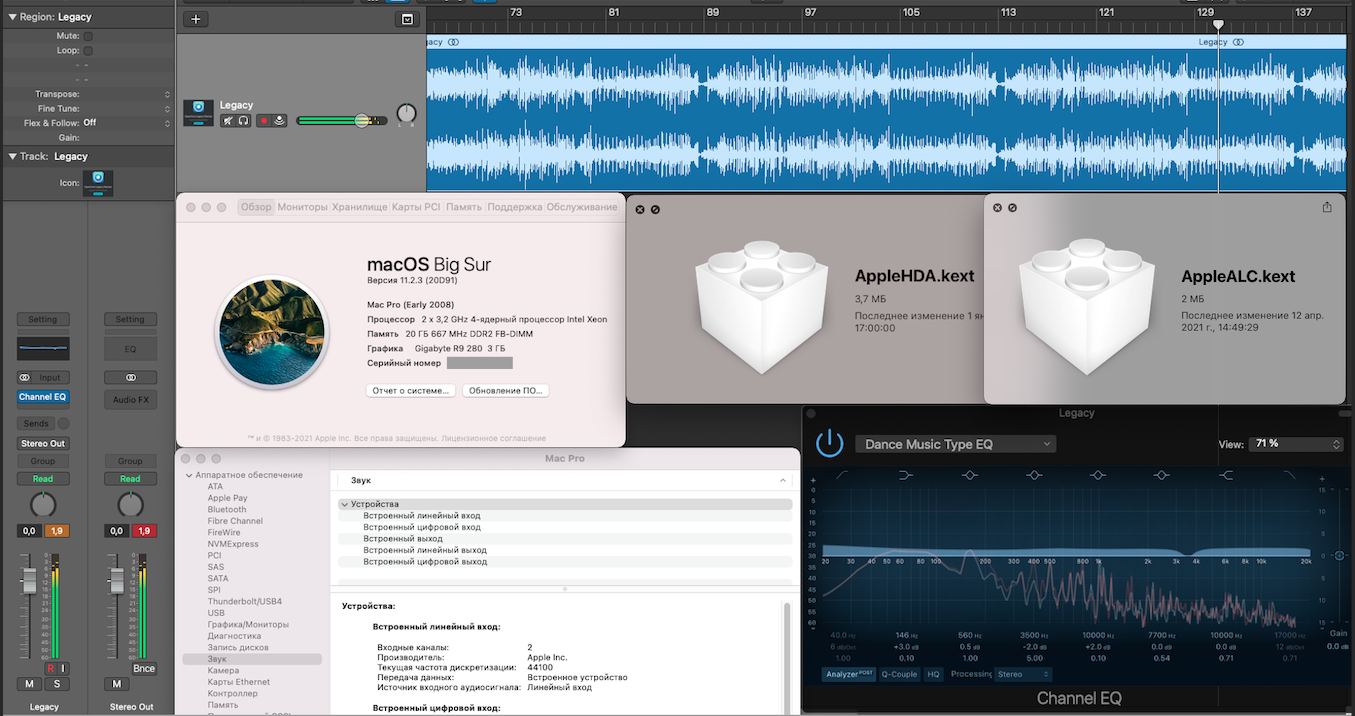Mute the Legacy channel strip with M
1355x716 pixels.
click(x=29, y=684)
